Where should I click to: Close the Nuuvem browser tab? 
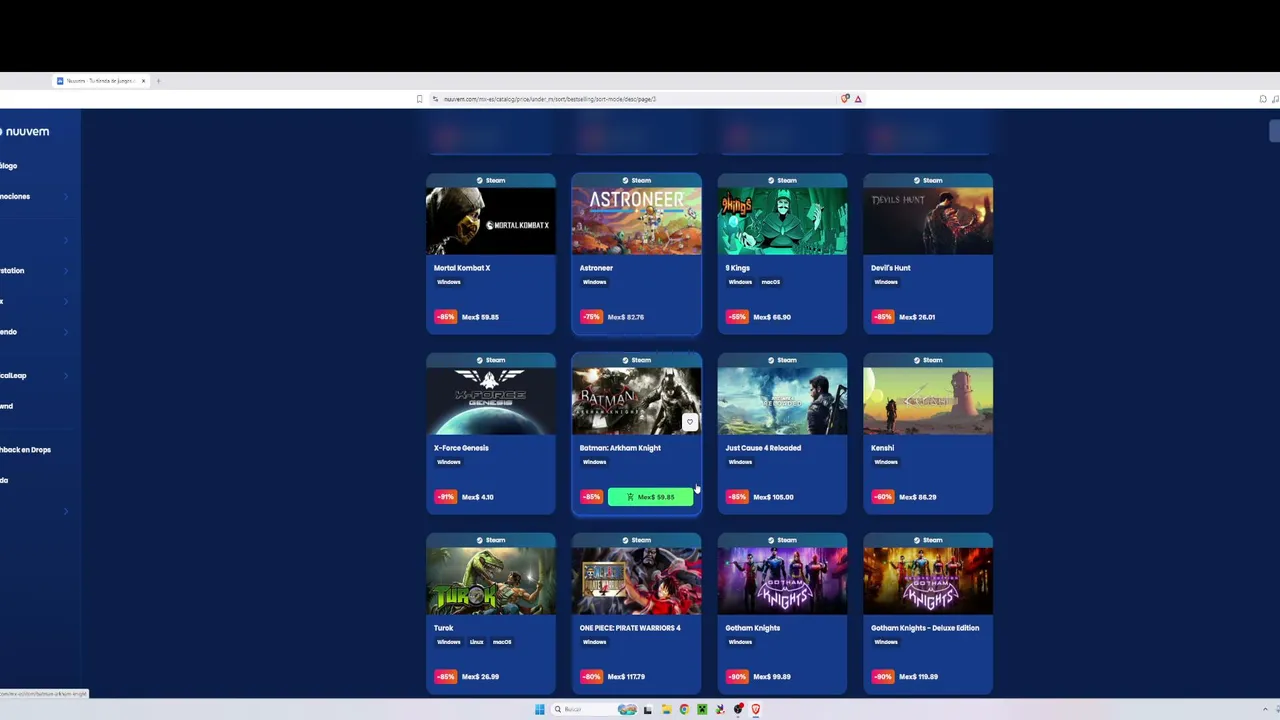click(x=143, y=81)
